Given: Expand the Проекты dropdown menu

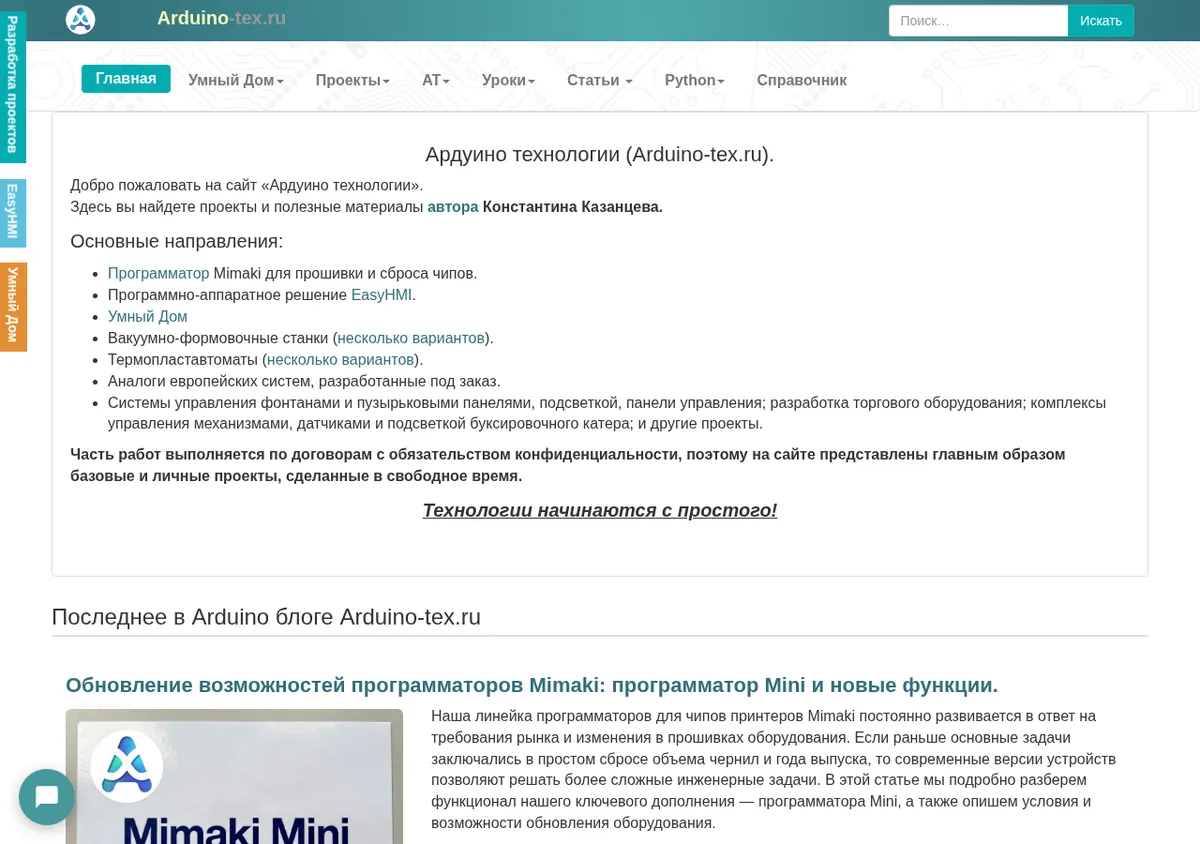Looking at the screenshot, I should [x=353, y=80].
